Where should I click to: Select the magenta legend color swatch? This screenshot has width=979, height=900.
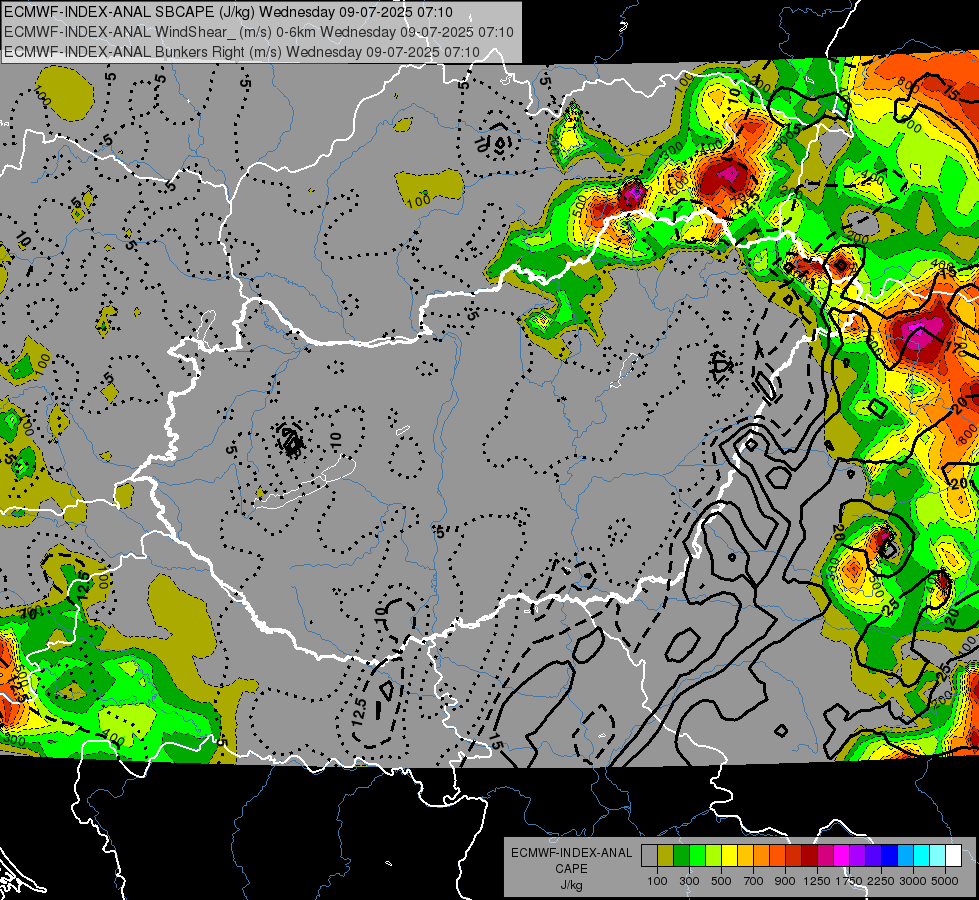pos(842,856)
